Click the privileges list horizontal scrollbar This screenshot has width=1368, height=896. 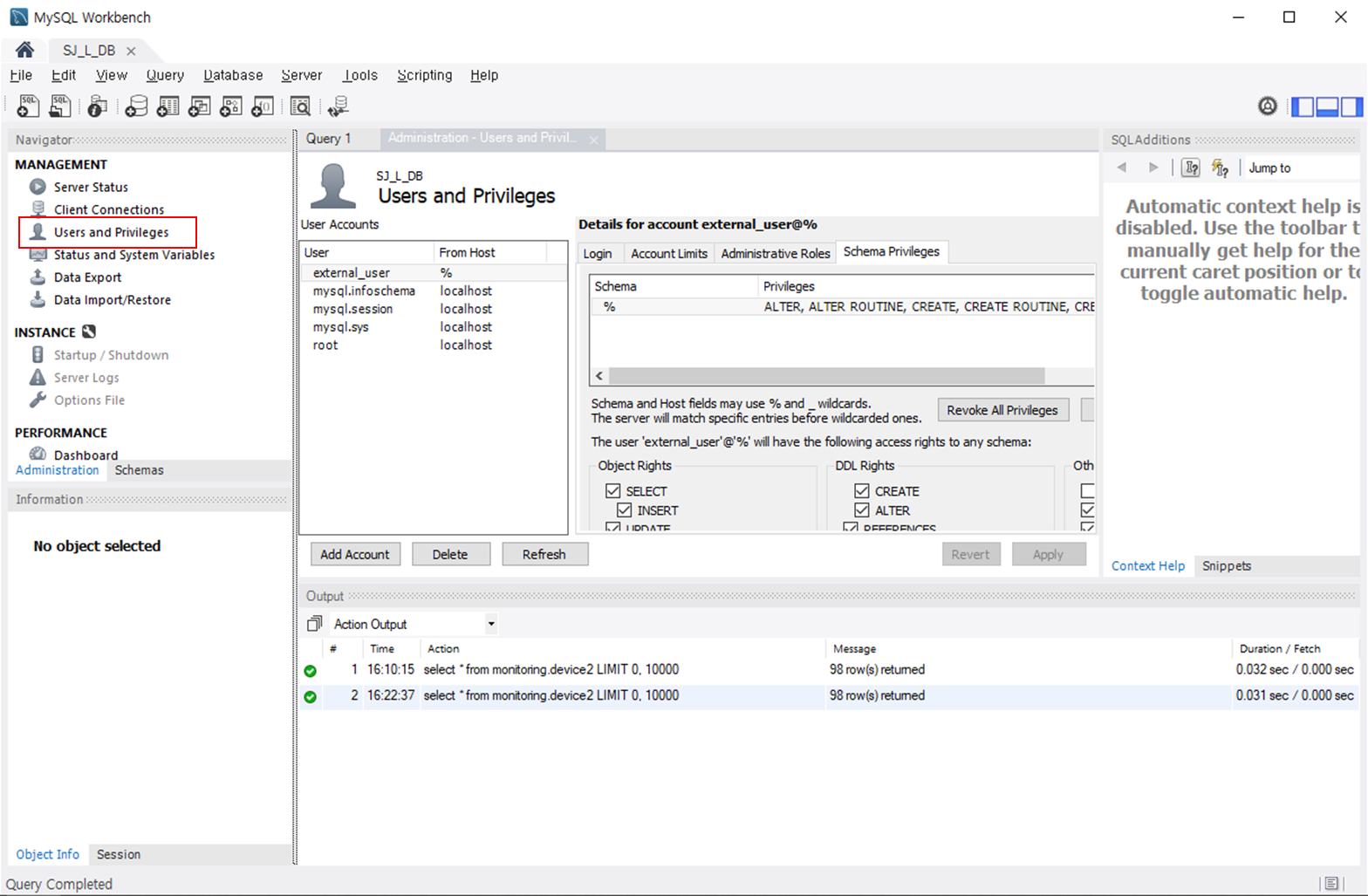click(x=826, y=376)
